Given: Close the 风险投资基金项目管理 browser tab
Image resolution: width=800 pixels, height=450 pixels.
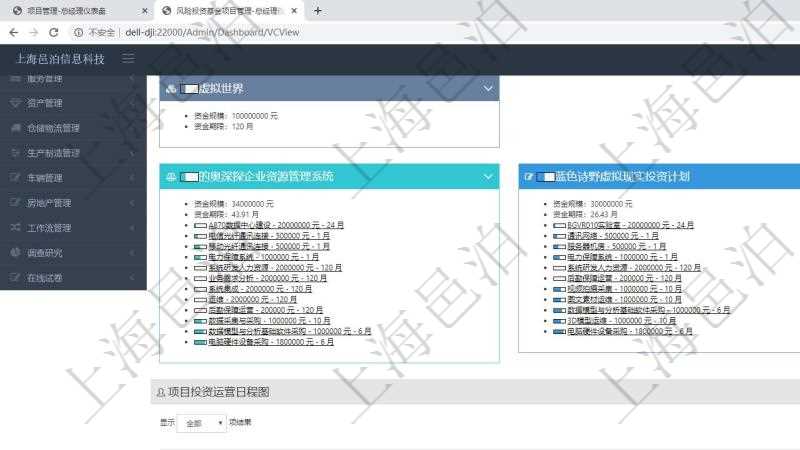Looking at the screenshot, I should 294,10.
